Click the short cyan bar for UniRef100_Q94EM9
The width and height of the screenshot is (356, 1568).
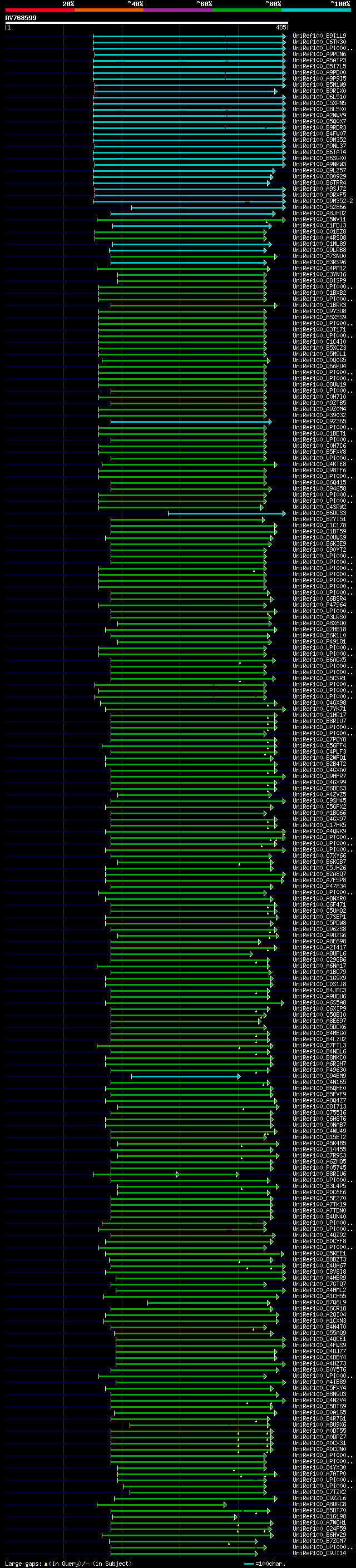[186, 1077]
